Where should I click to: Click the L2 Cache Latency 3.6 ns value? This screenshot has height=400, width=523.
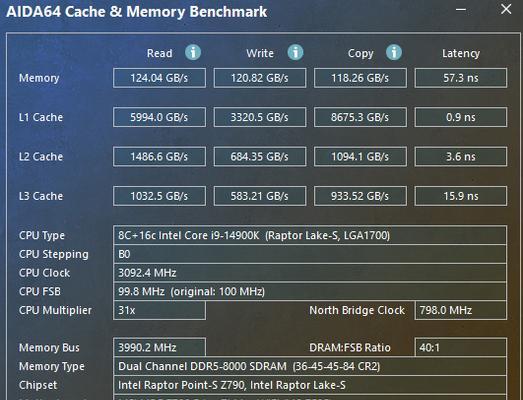pyautogui.click(x=461, y=156)
